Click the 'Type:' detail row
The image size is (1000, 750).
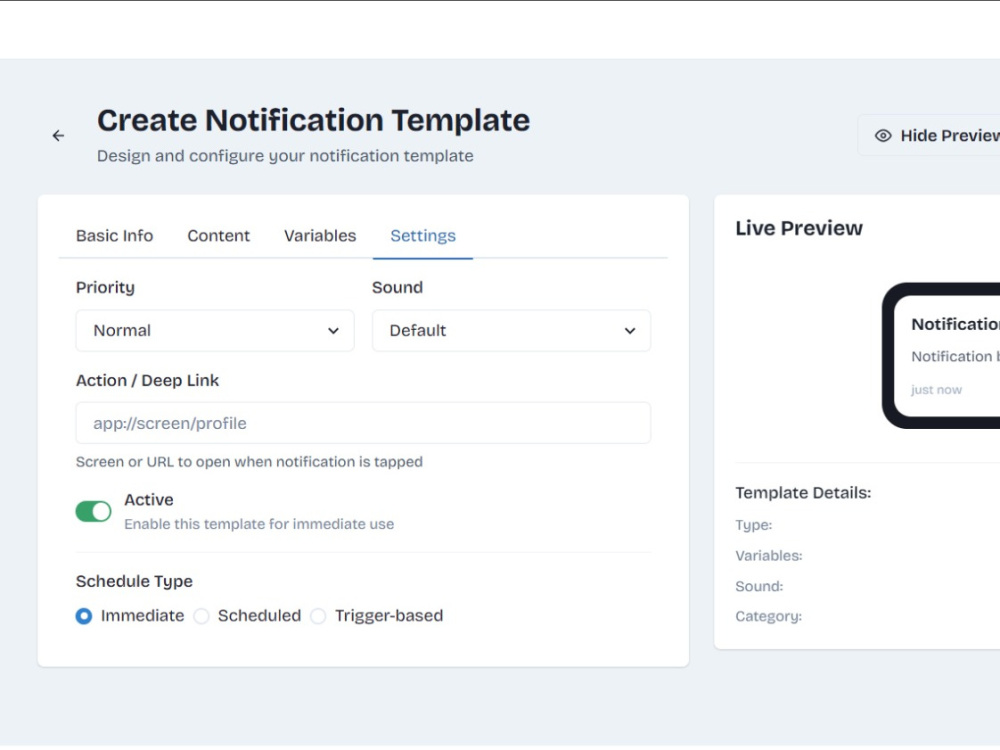(753, 526)
